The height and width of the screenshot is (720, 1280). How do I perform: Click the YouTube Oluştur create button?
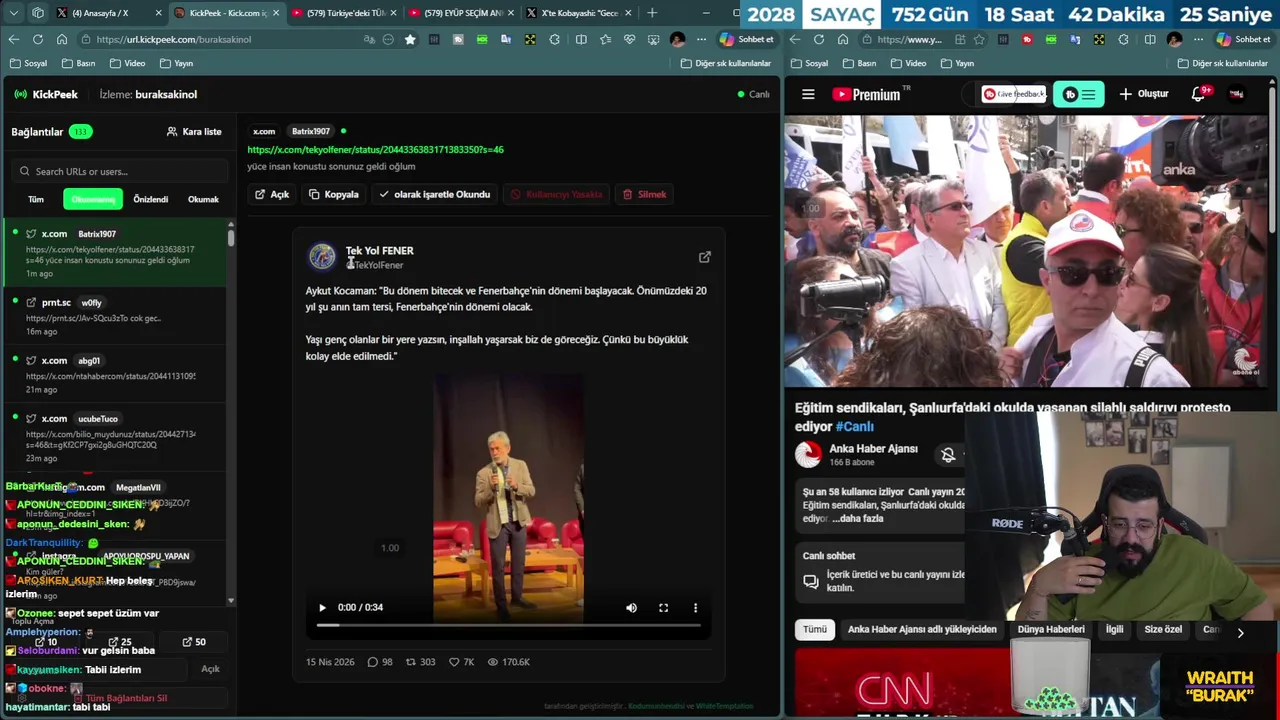pyautogui.click(x=1144, y=94)
